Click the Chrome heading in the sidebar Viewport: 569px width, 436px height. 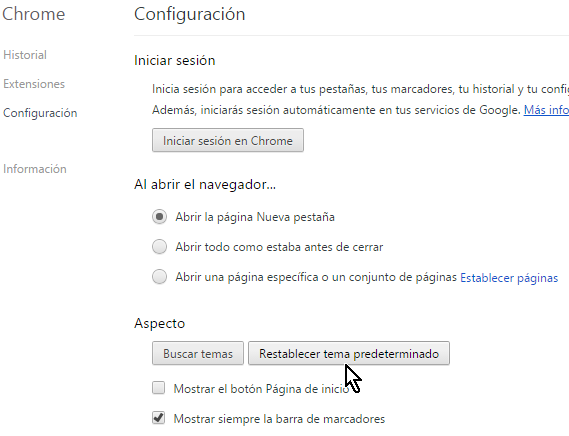point(33,14)
